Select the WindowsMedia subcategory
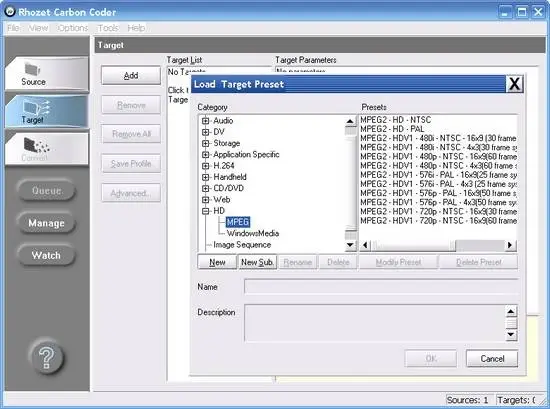 pyautogui.click(x=253, y=233)
